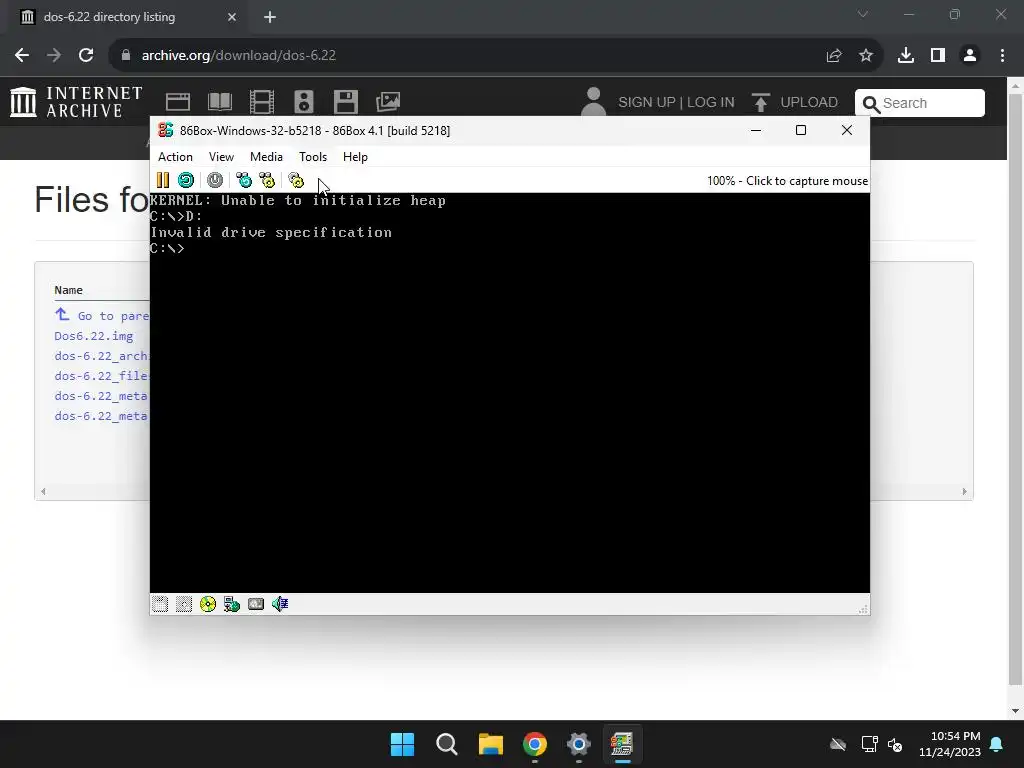Open a new Chrome tab
This screenshot has height=768, width=1024.
pos(270,17)
